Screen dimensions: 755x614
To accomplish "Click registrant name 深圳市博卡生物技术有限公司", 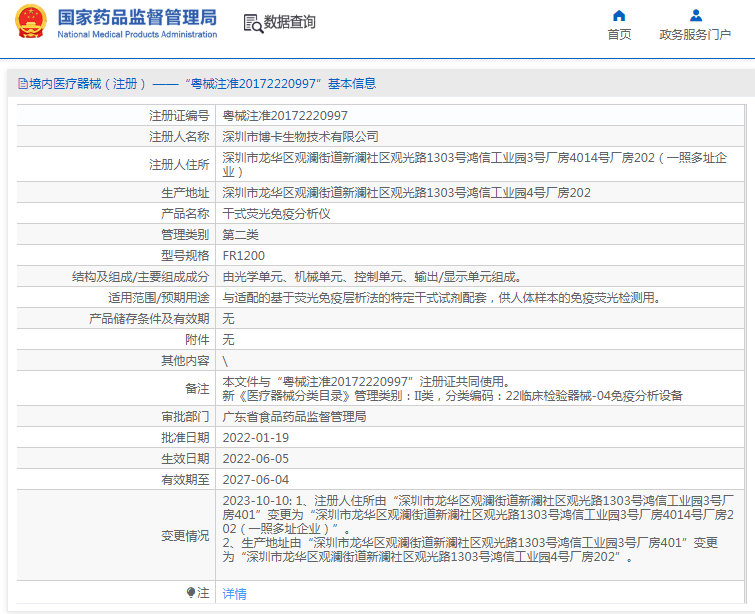I will 300,137.
